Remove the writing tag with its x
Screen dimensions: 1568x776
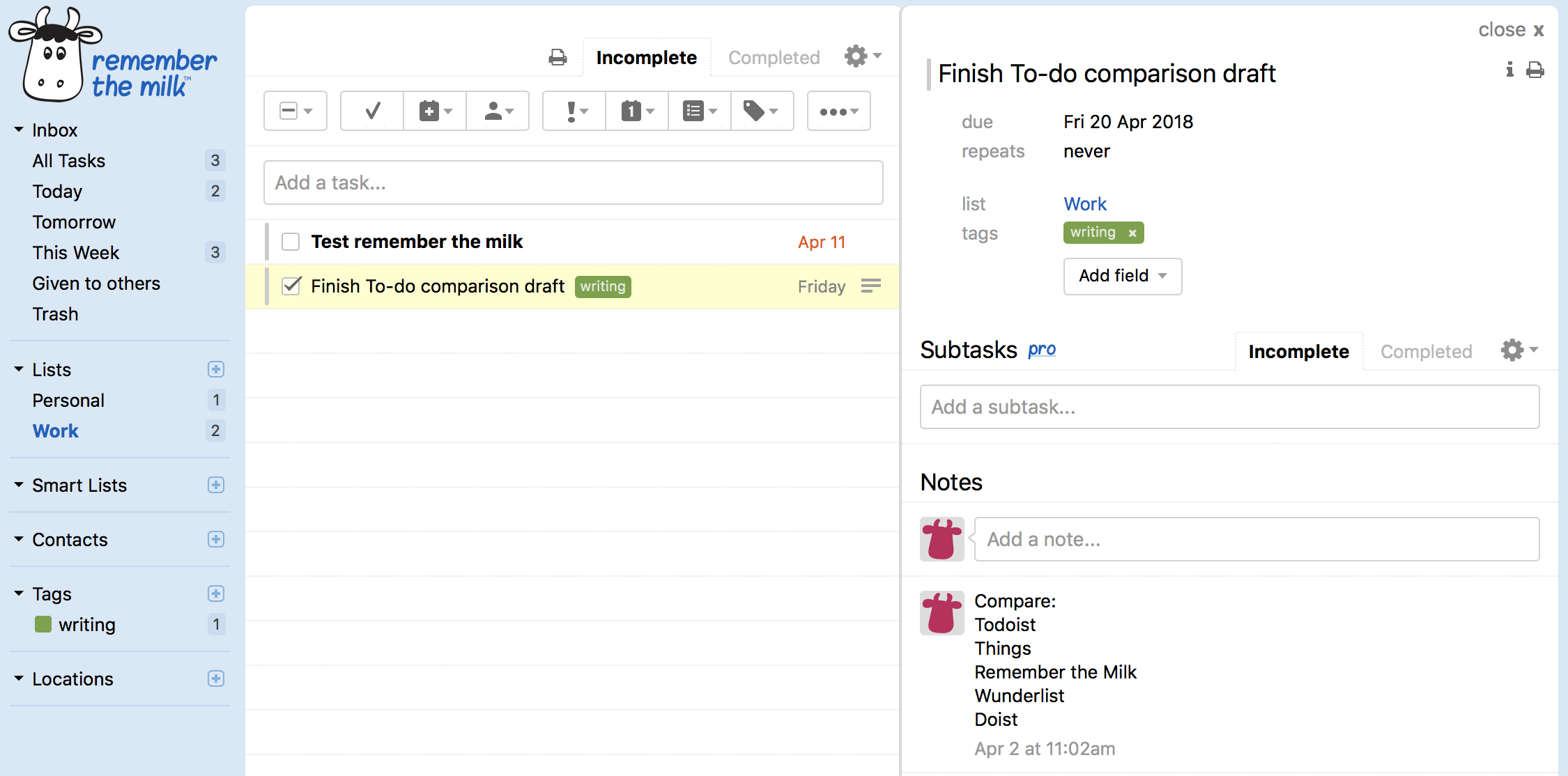pyautogui.click(x=1132, y=233)
